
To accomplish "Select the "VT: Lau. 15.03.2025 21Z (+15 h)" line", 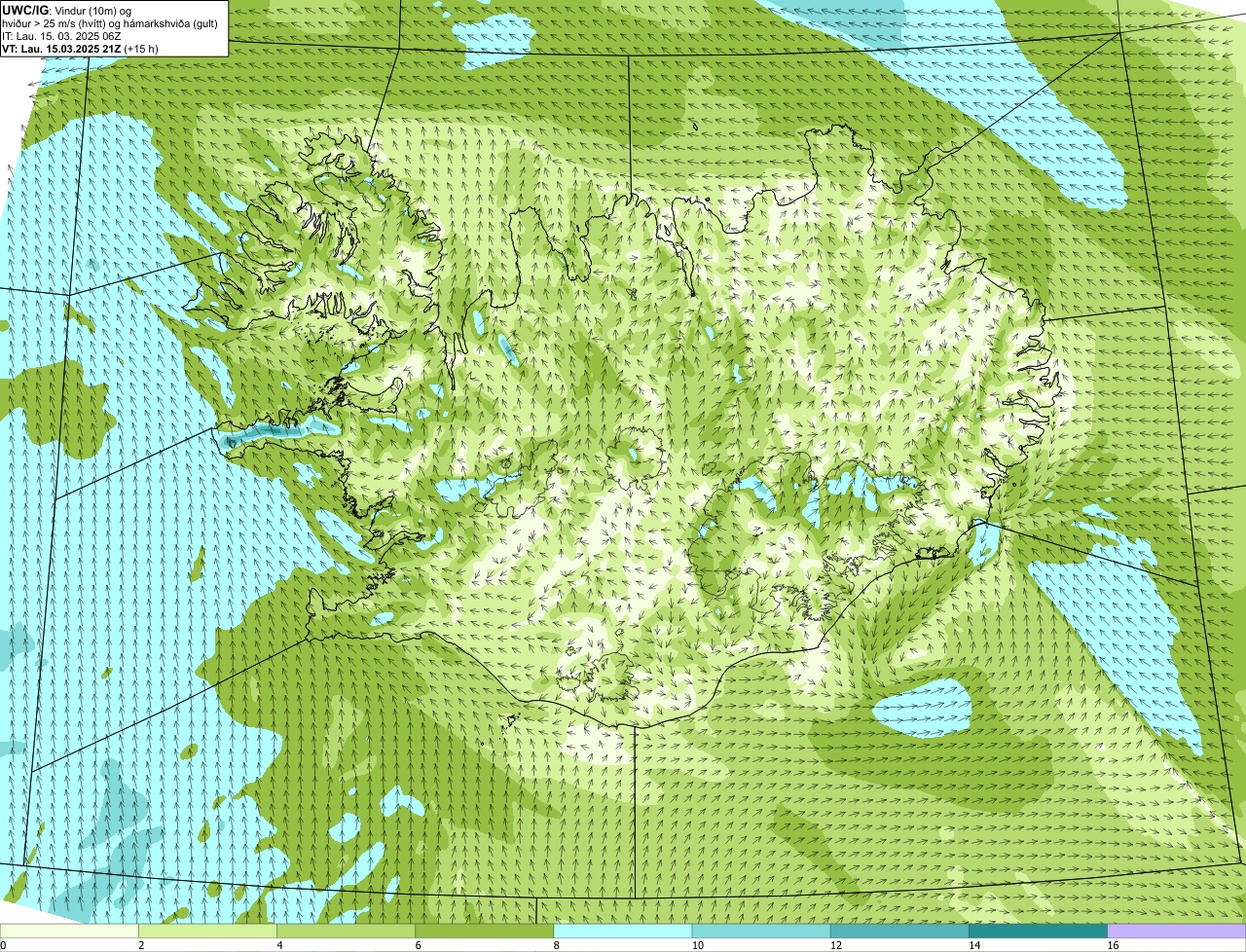I will (x=80, y=48).
